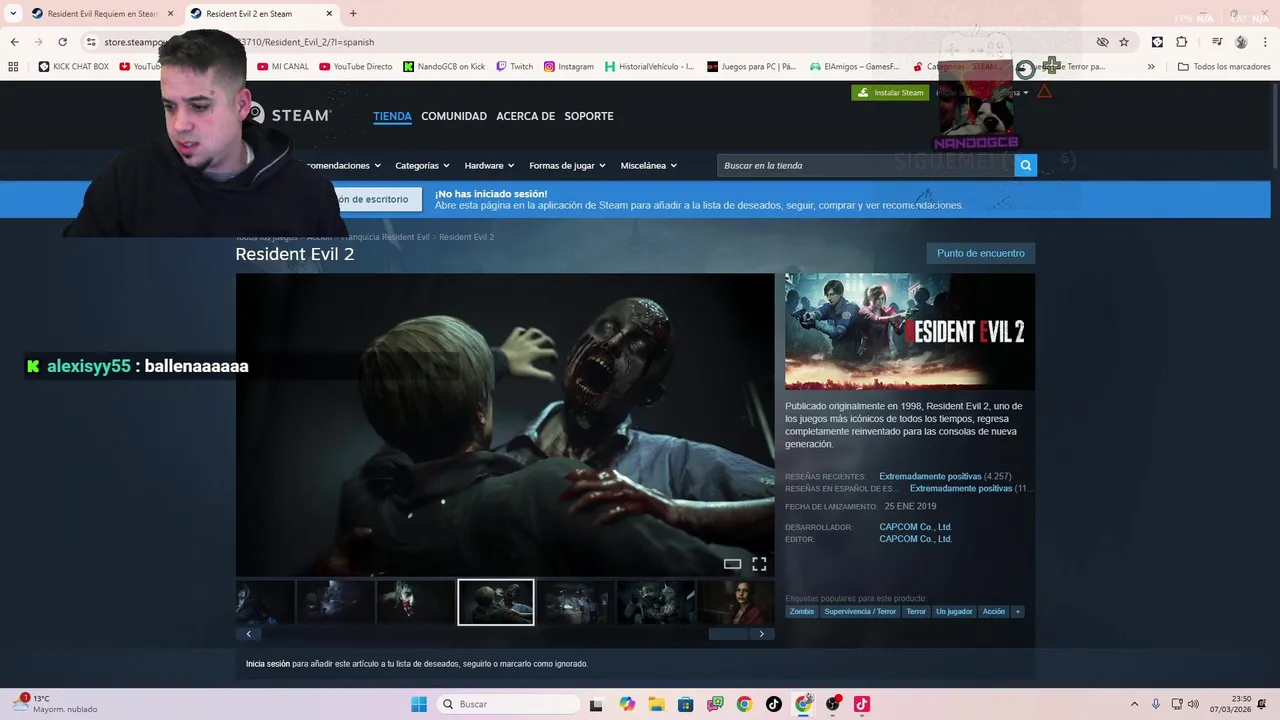Open Task View from the taskbar
Screen dimensions: 1280x720
597,704
